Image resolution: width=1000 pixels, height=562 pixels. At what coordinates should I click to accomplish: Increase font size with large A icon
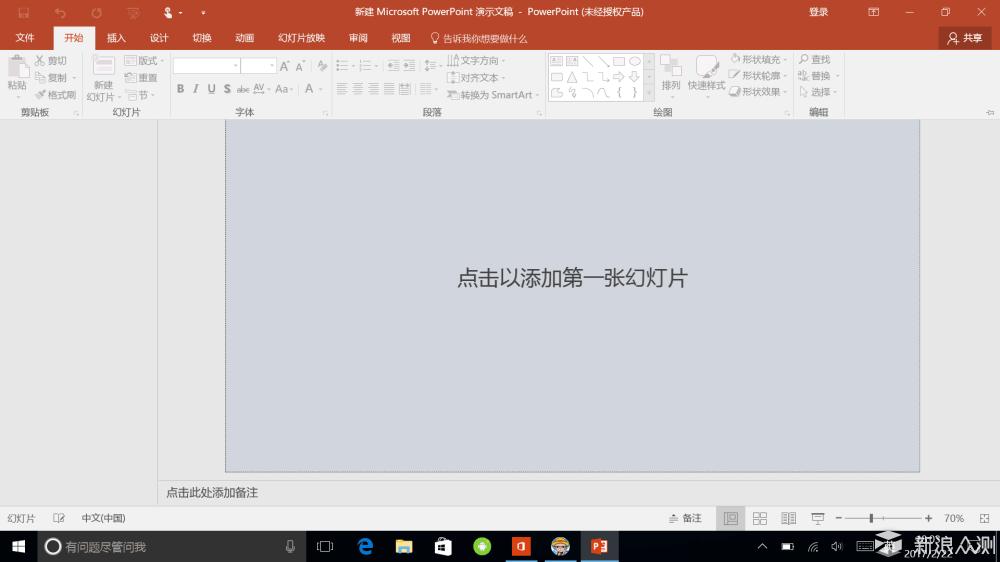[x=284, y=66]
